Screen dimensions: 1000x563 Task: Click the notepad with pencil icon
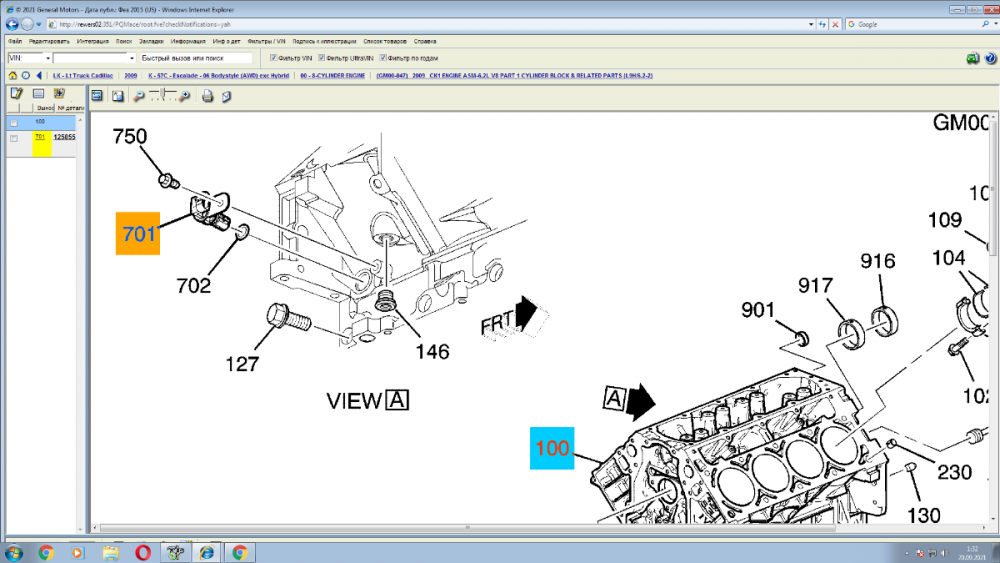16,94
